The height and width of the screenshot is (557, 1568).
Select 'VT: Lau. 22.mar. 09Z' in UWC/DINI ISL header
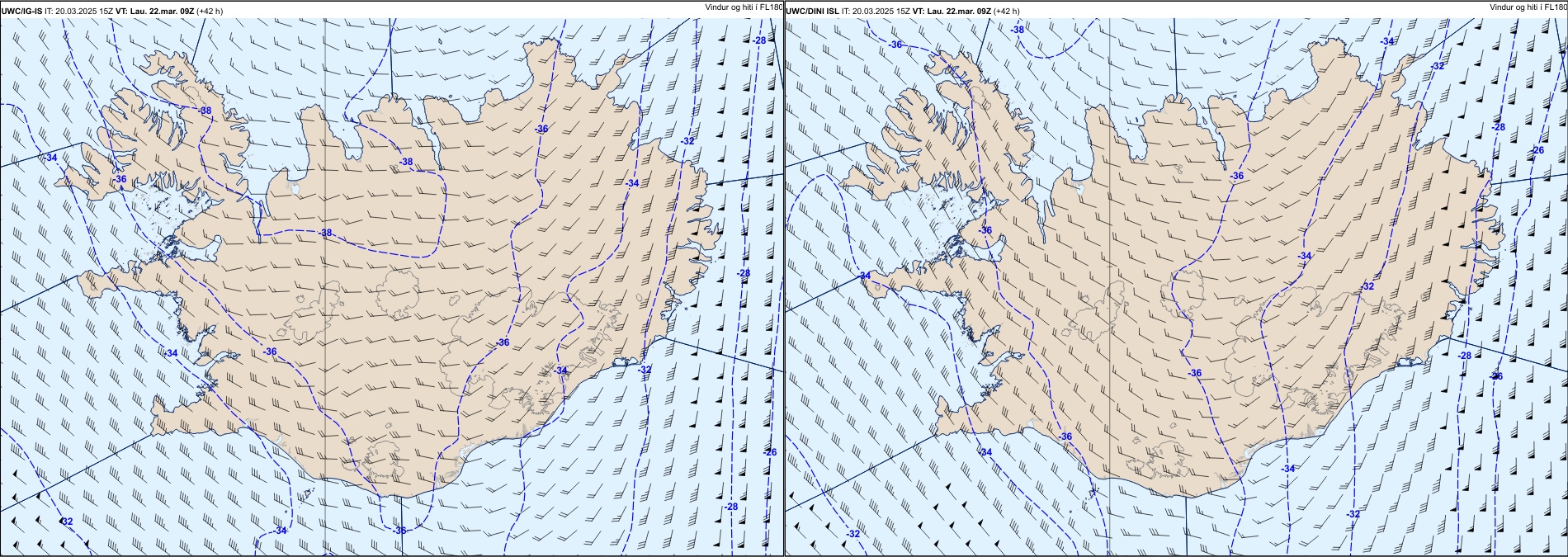click(952, 12)
